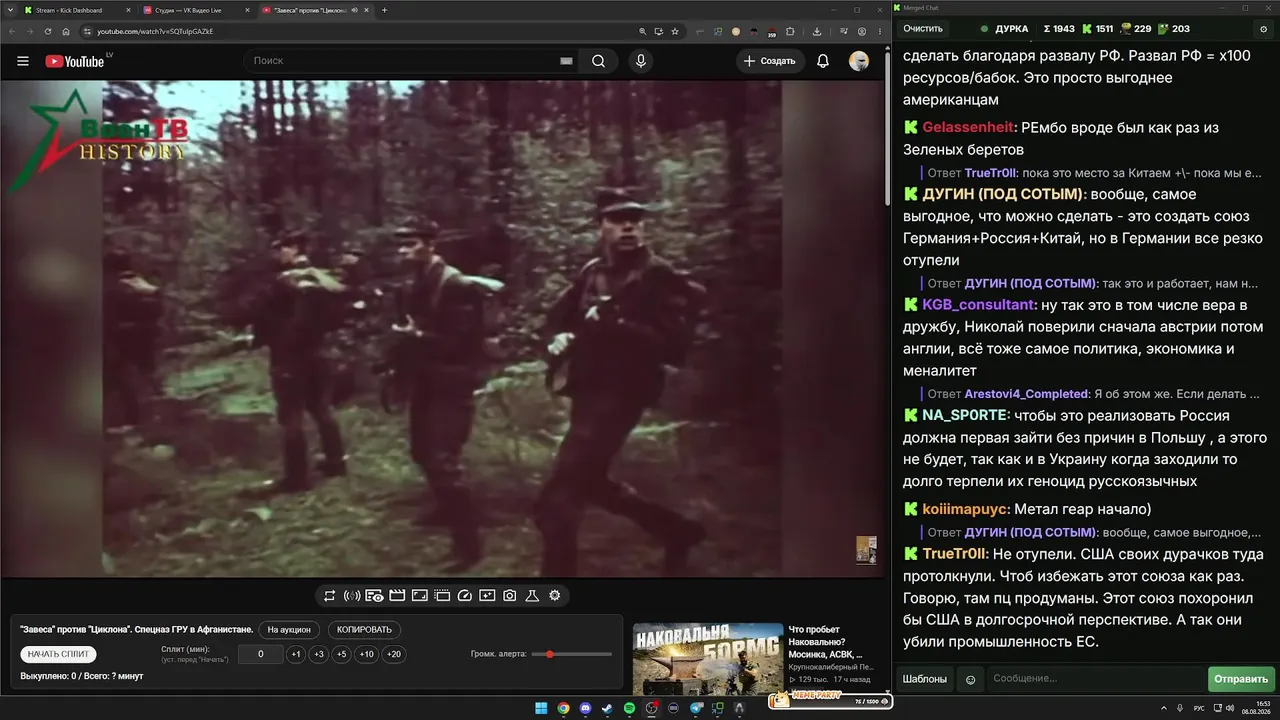Viewport: 1280px width, 720px height.
Task: Open the Наковальня 50BMG recommended video thumbnail
Action: [707, 659]
